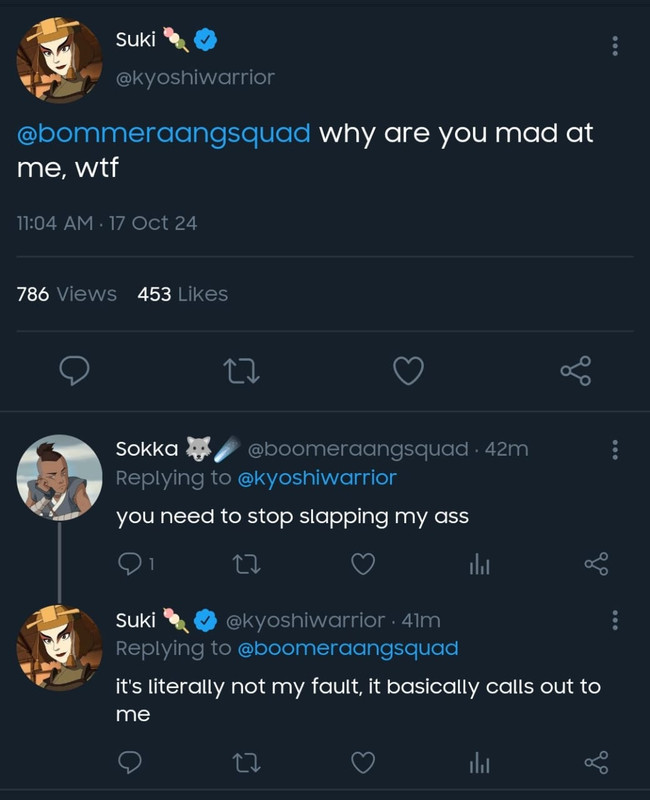Open more options on main tweet
Screen dimensions: 650x800
coord(614,46)
